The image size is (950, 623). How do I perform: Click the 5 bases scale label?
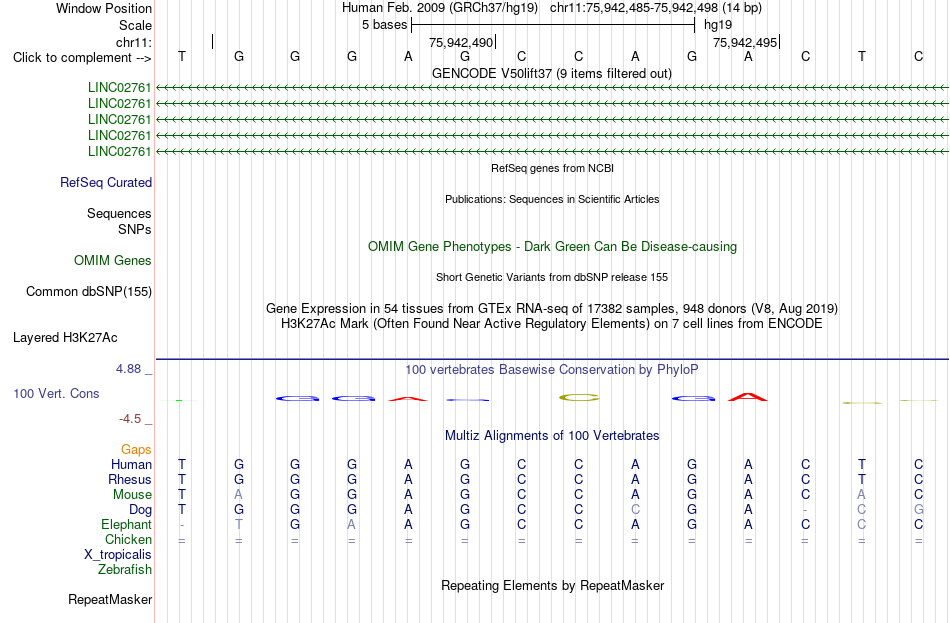coord(384,25)
